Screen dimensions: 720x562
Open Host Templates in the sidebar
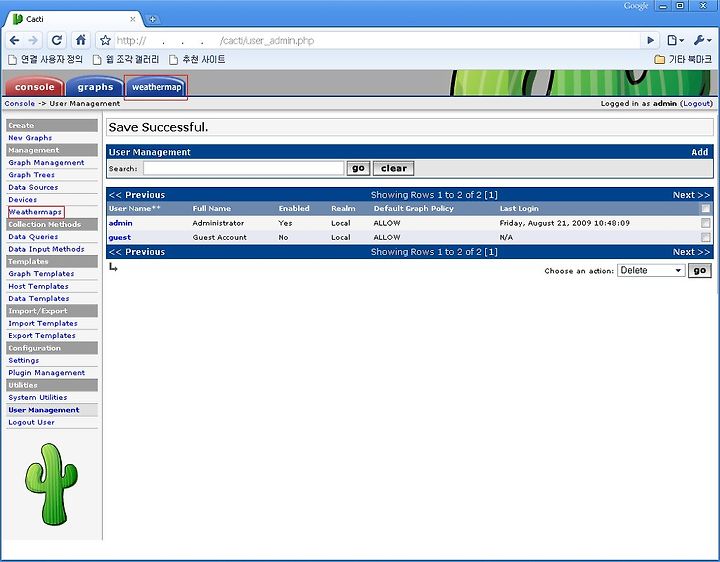point(38,286)
